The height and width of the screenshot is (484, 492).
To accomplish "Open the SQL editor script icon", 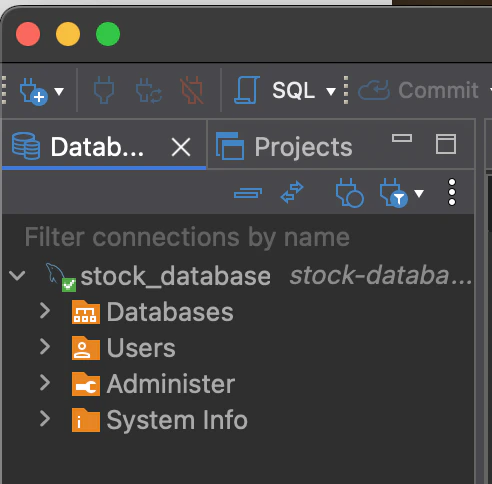I will (247, 90).
